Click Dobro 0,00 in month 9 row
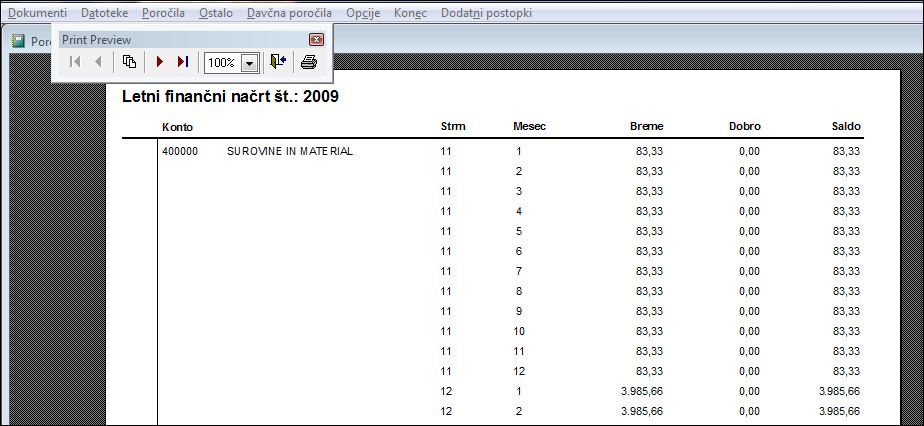The image size is (924, 426). (749, 311)
